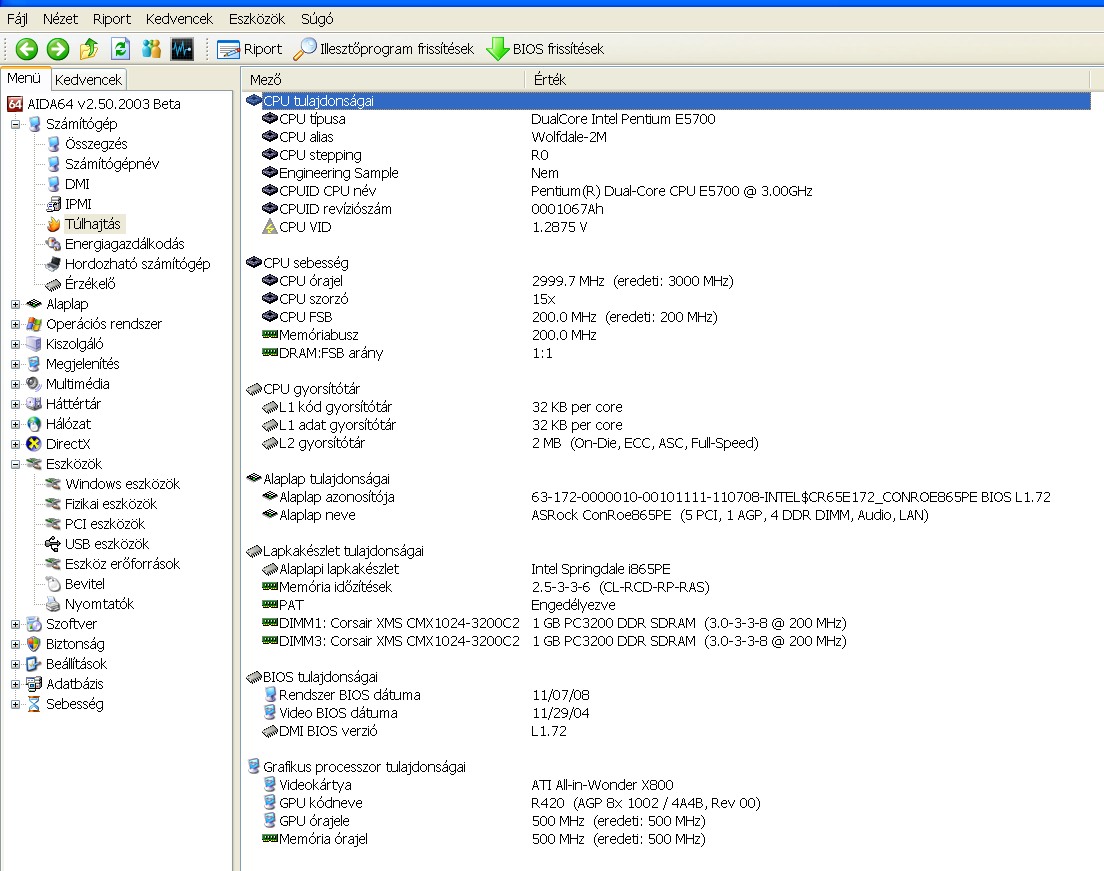Open the Riport menu
Image resolution: width=1104 pixels, height=871 pixels.
click(112, 19)
